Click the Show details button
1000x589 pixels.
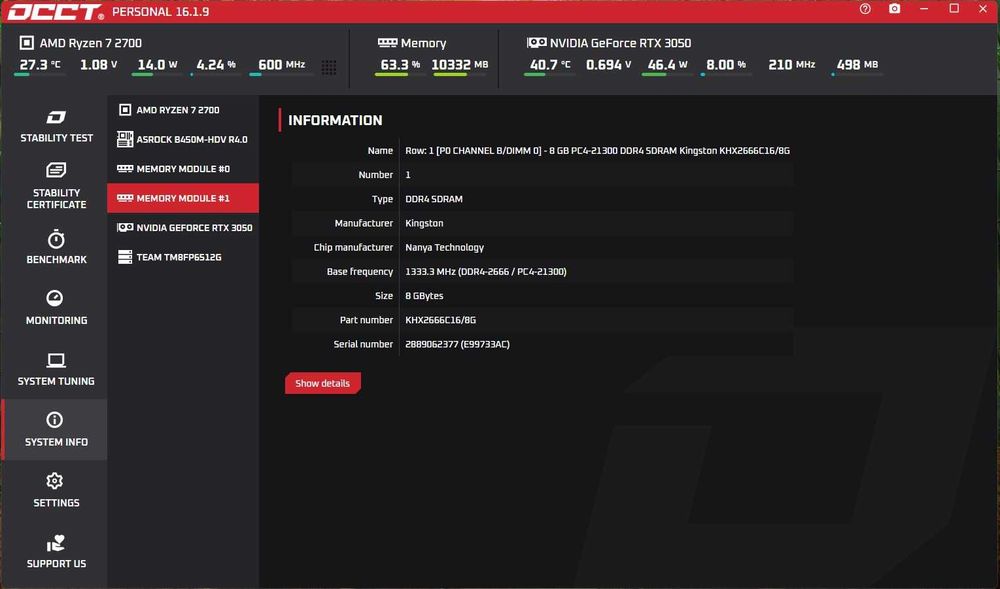(x=323, y=383)
